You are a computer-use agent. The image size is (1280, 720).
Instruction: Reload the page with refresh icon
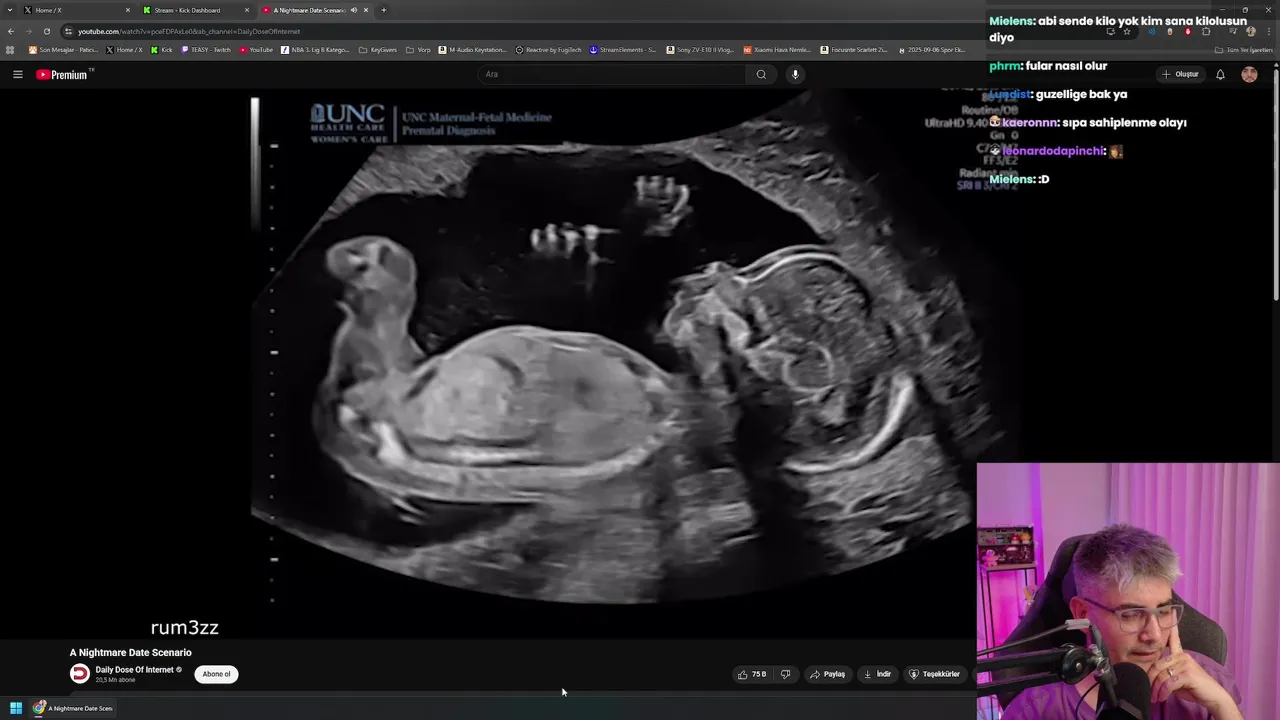point(46,31)
